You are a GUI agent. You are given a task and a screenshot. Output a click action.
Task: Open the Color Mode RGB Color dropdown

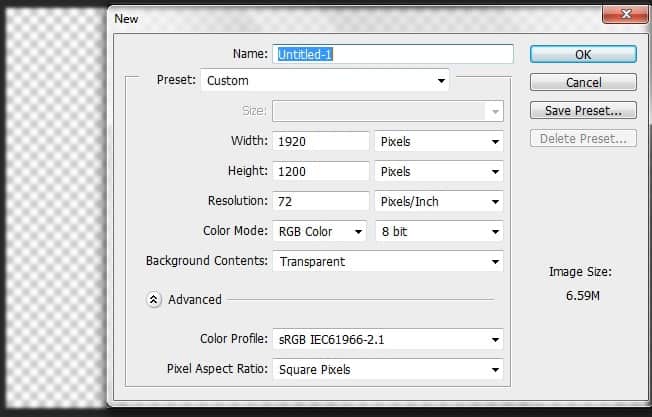[319, 231]
